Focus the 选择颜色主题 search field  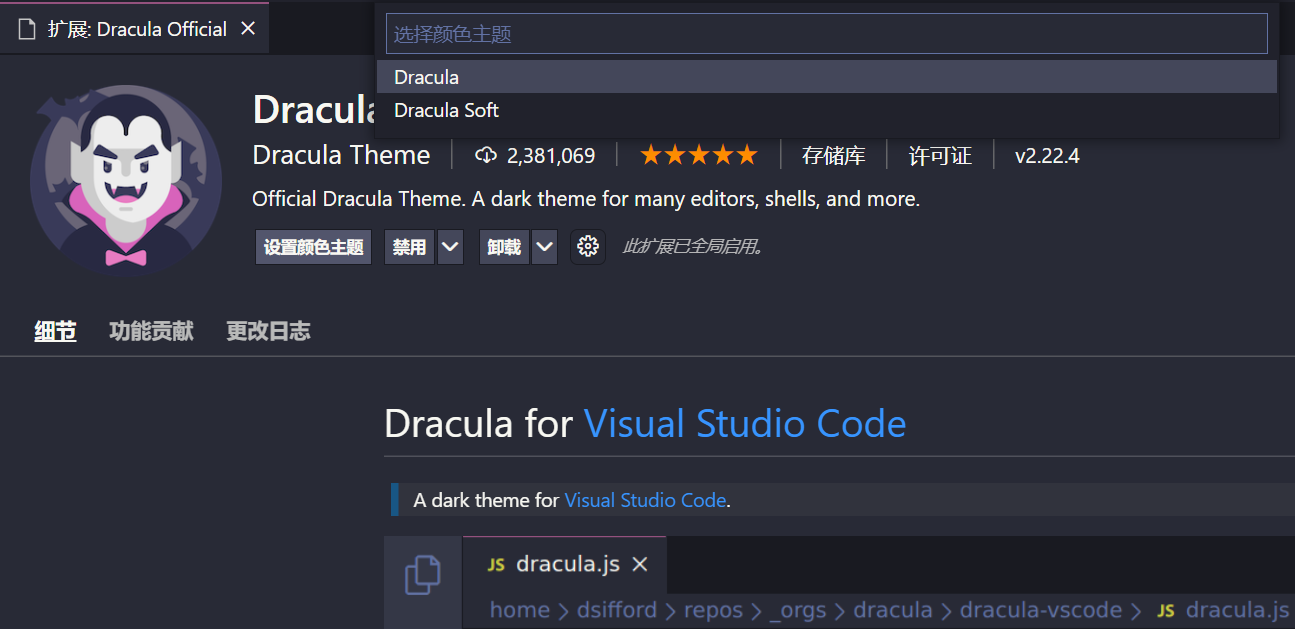(x=826, y=34)
